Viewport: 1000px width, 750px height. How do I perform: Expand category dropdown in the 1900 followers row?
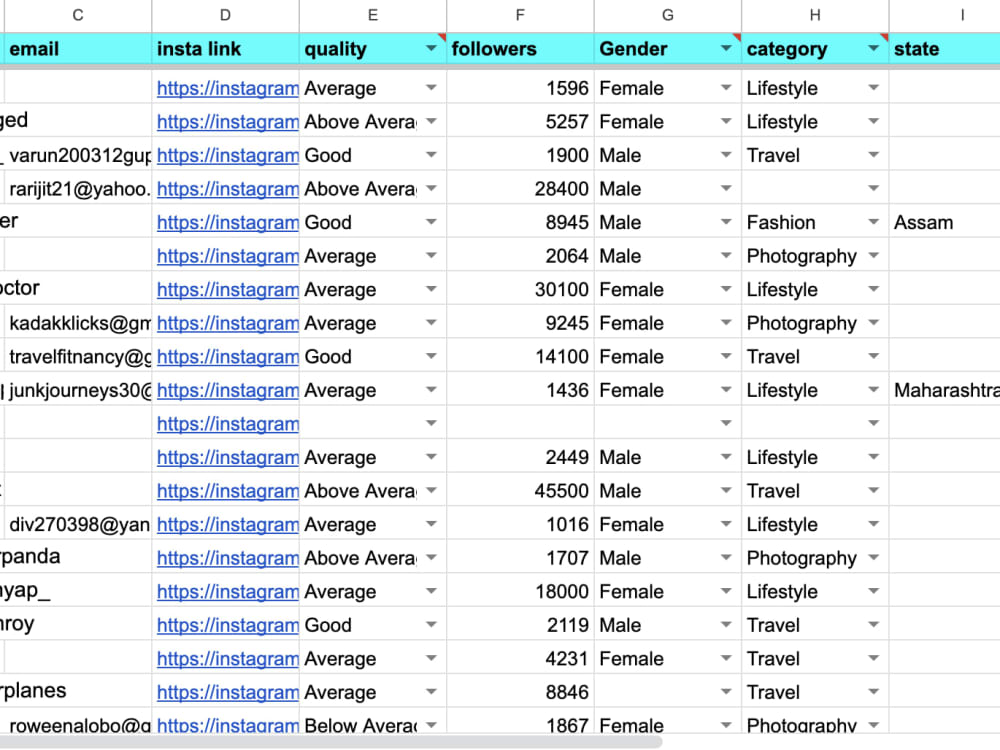click(874, 155)
